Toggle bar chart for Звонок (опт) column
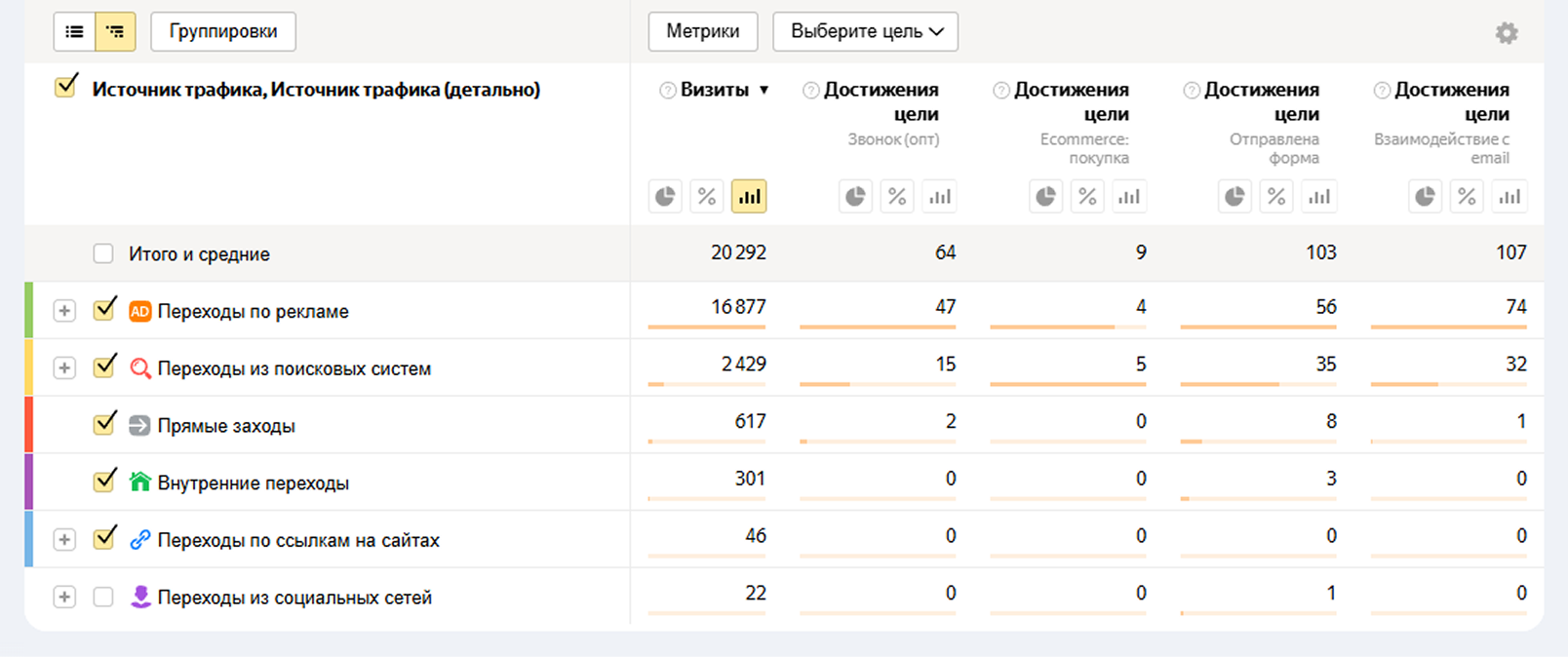The width and height of the screenshot is (1568, 657). click(939, 197)
